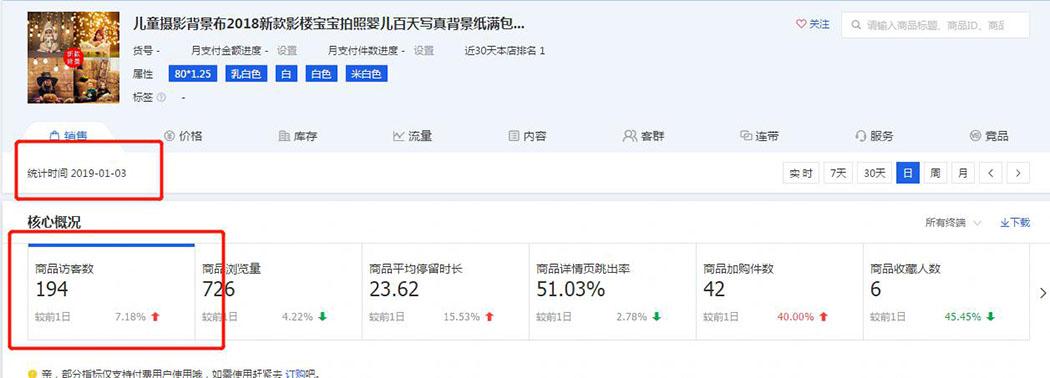The width and height of the screenshot is (1050, 378).
Task: Click the 15.53% stay duration change value
Action: [x=461, y=316]
